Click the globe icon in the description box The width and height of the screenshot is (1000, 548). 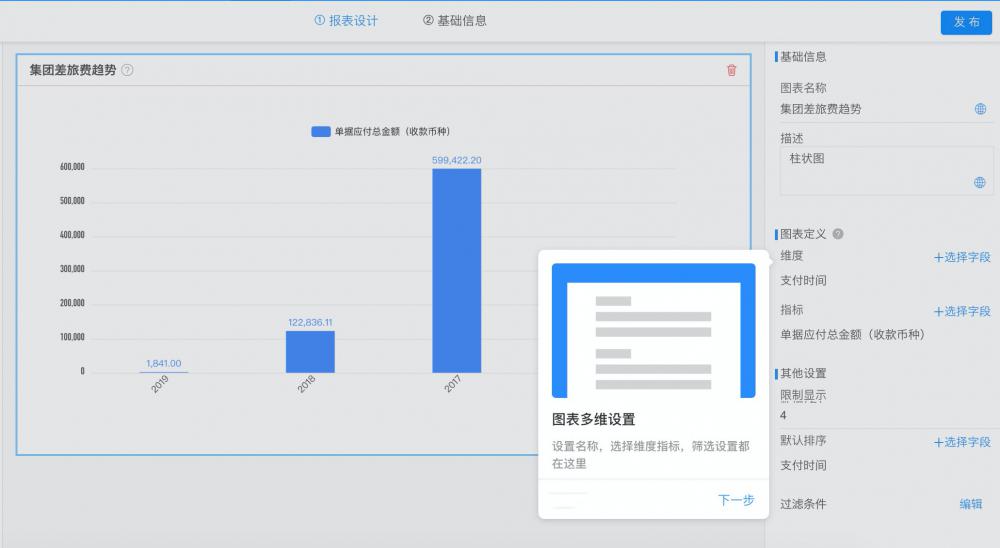pyautogui.click(x=980, y=183)
